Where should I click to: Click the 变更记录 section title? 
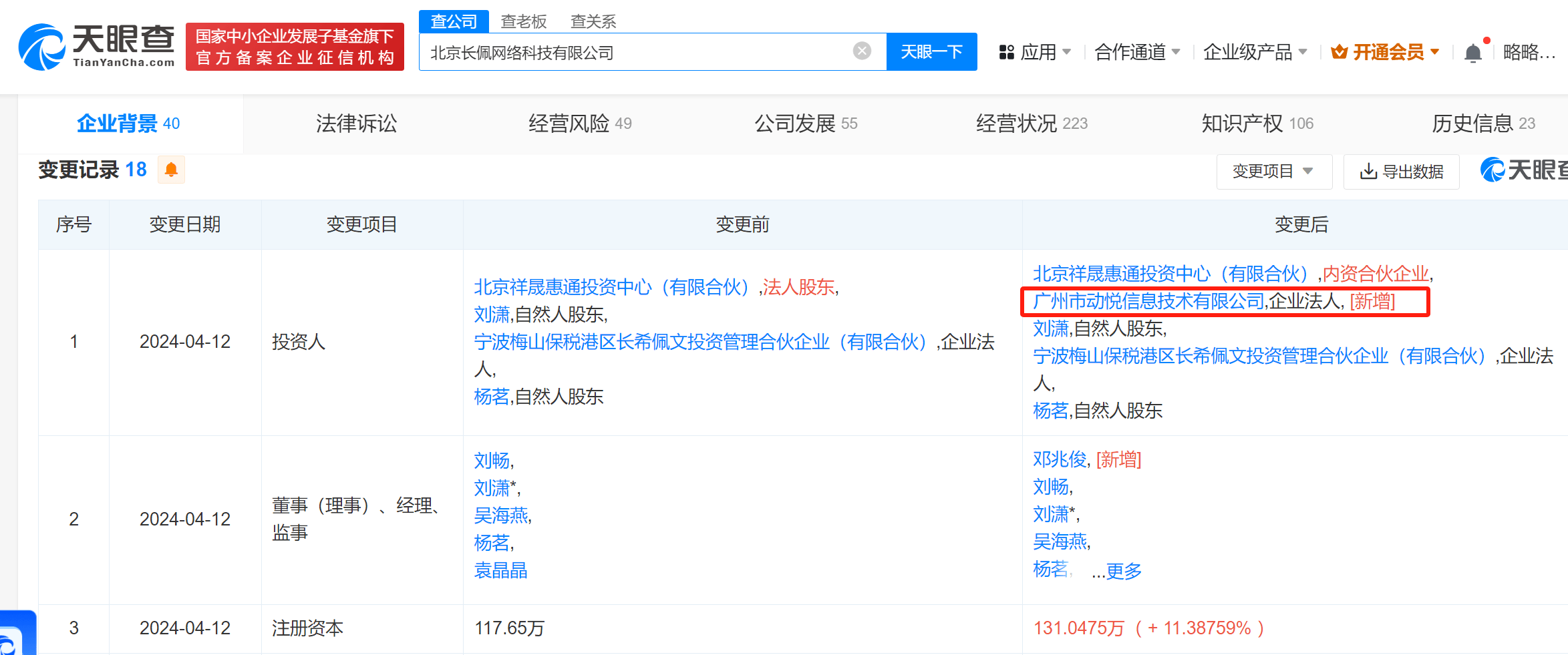tap(78, 170)
